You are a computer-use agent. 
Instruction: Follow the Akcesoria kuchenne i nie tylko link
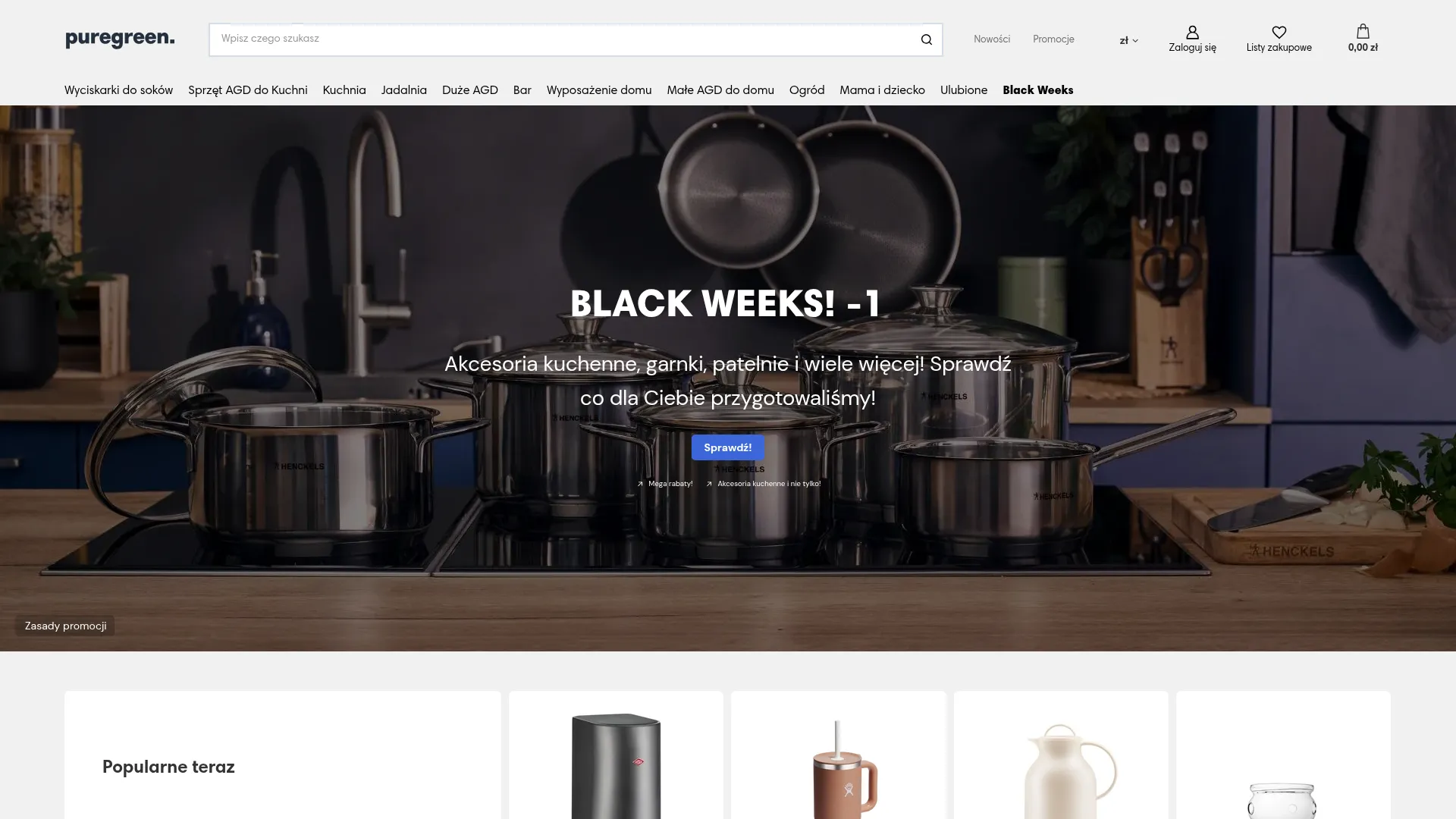(764, 484)
